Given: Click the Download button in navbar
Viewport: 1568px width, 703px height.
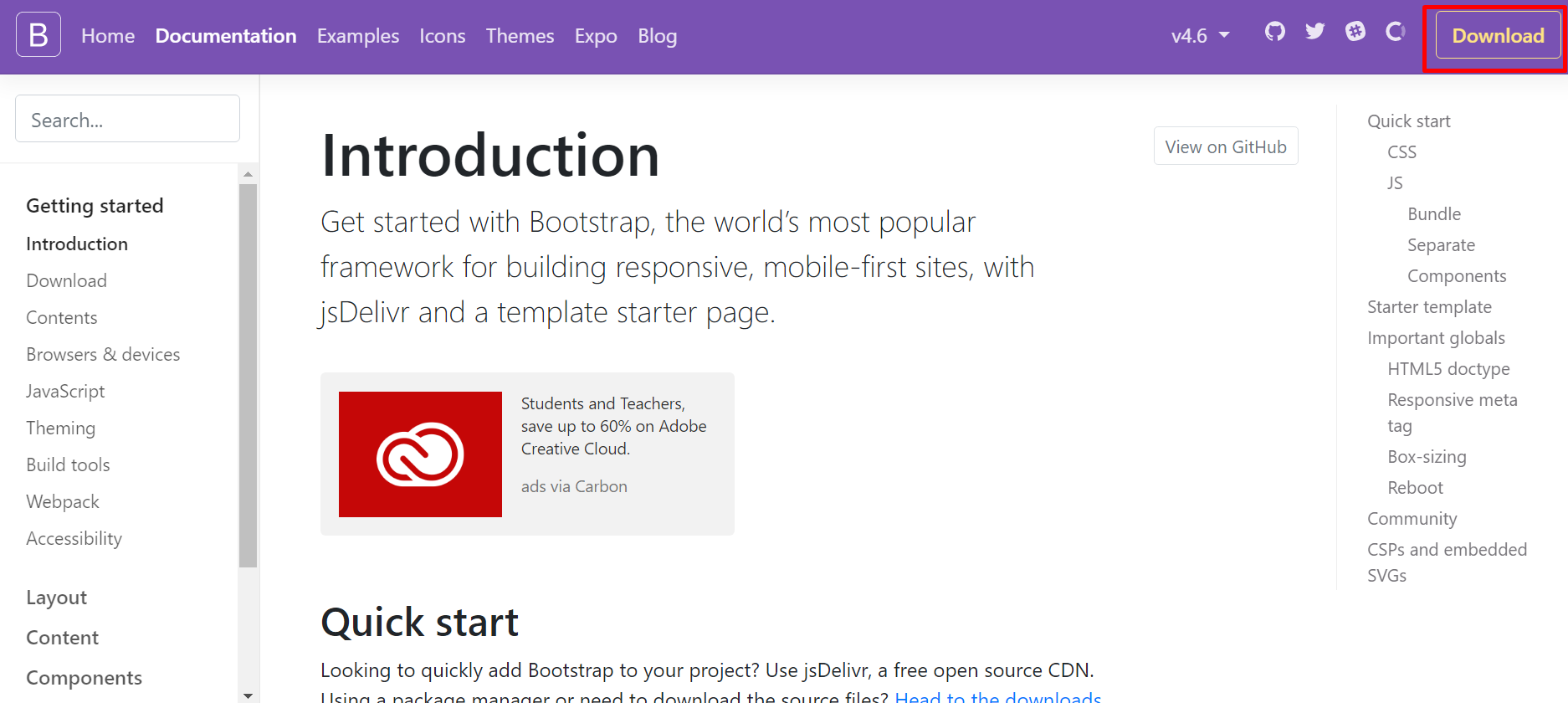Looking at the screenshot, I should (1498, 36).
